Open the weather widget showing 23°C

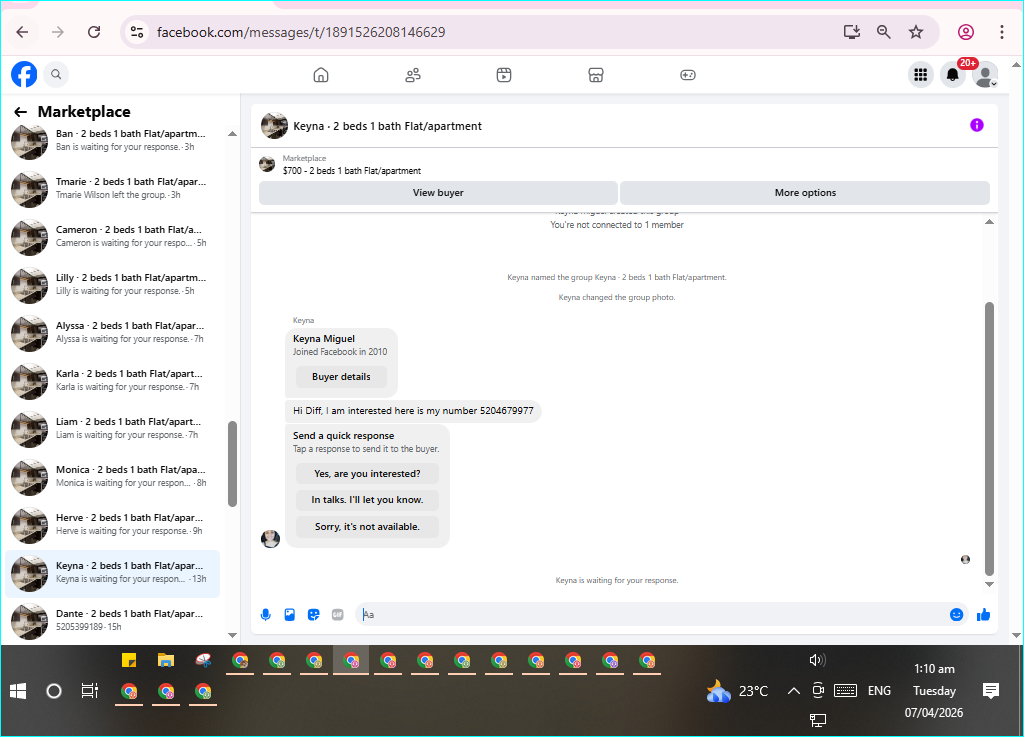(x=737, y=691)
